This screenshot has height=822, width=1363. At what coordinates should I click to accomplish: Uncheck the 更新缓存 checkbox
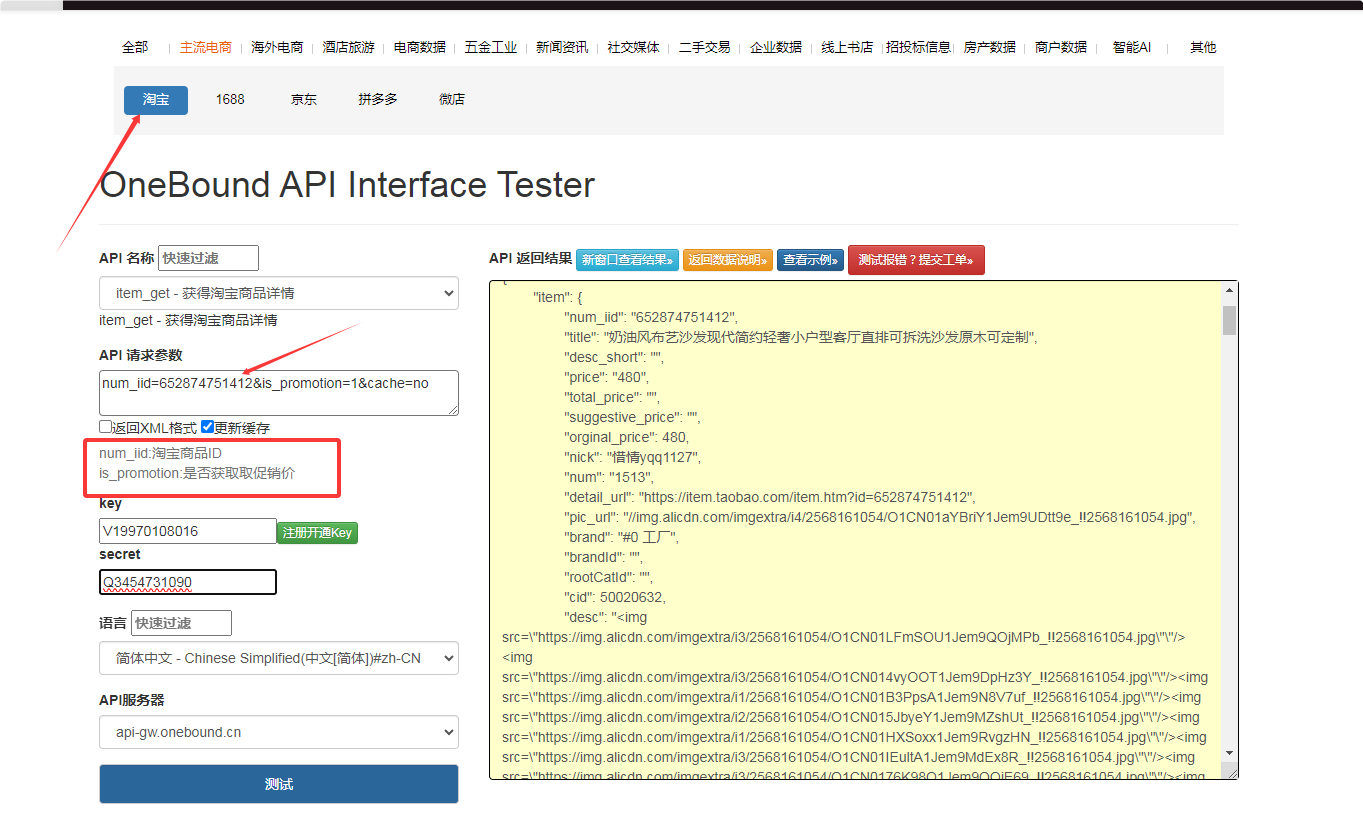[207, 427]
